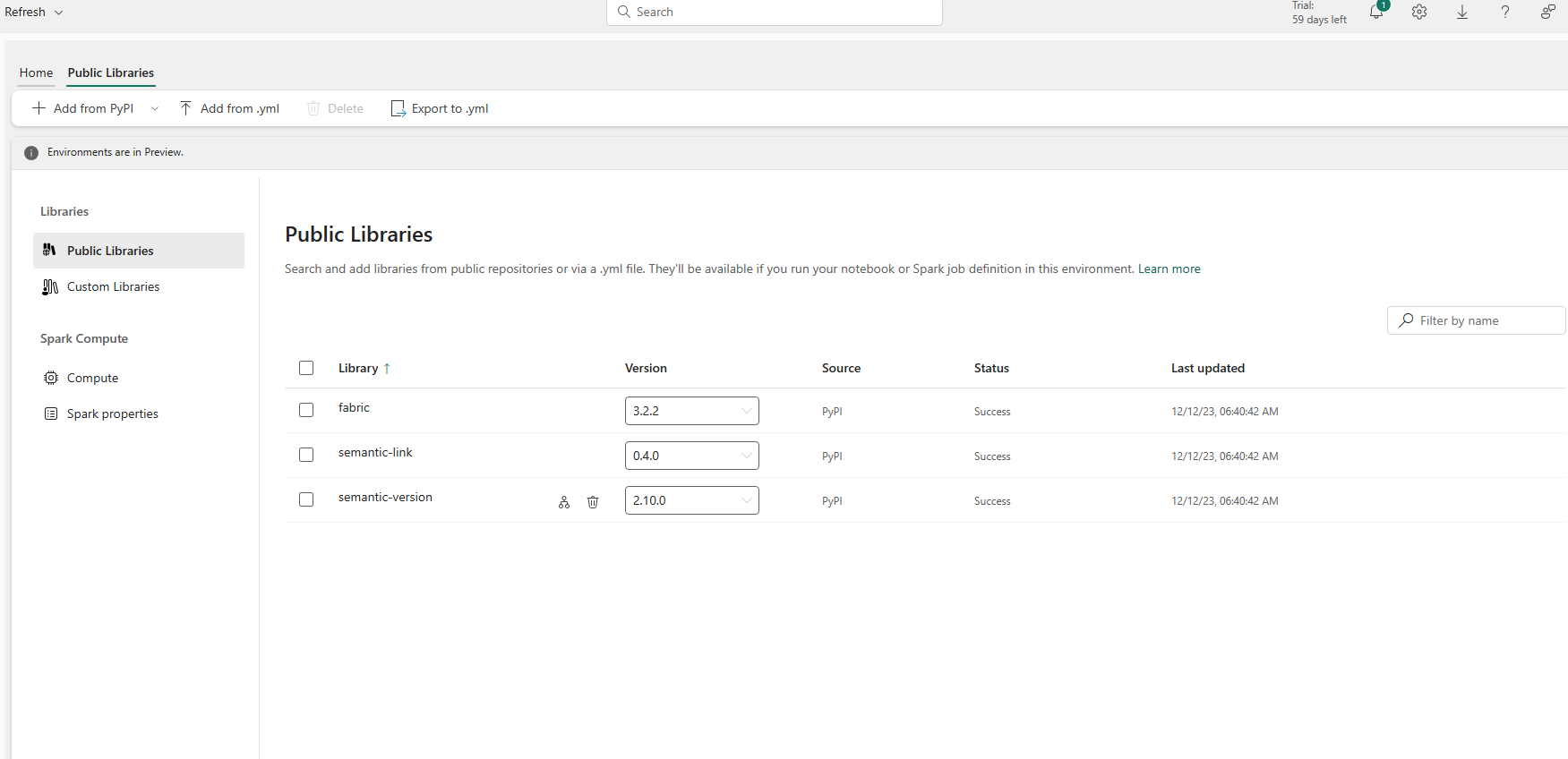Open the settings gear

pyautogui.click(x=1419, y=12)
